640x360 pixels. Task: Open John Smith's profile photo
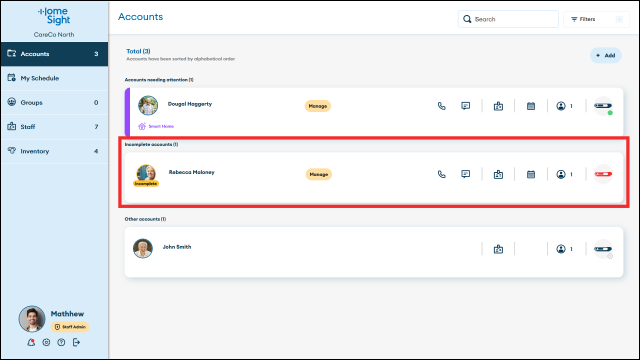pos(143,249)
